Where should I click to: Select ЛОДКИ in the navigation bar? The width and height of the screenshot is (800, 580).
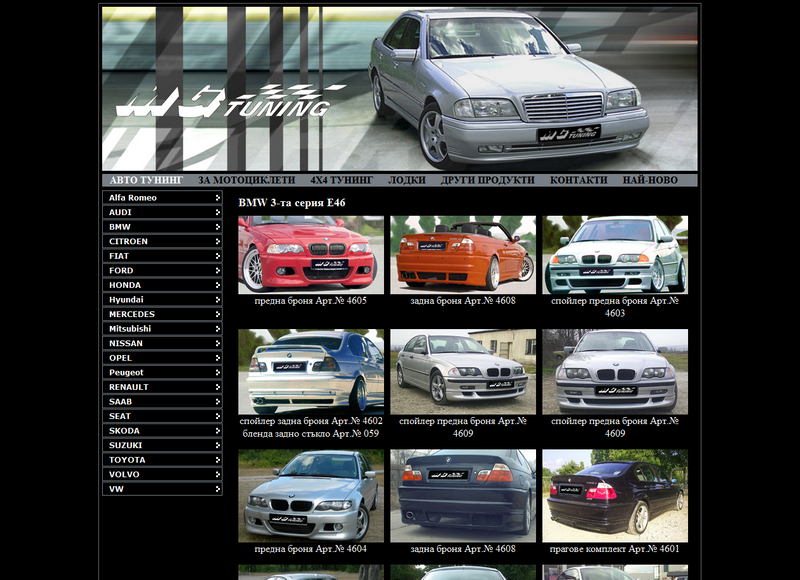pyautogui.click(x=407, y=180)
